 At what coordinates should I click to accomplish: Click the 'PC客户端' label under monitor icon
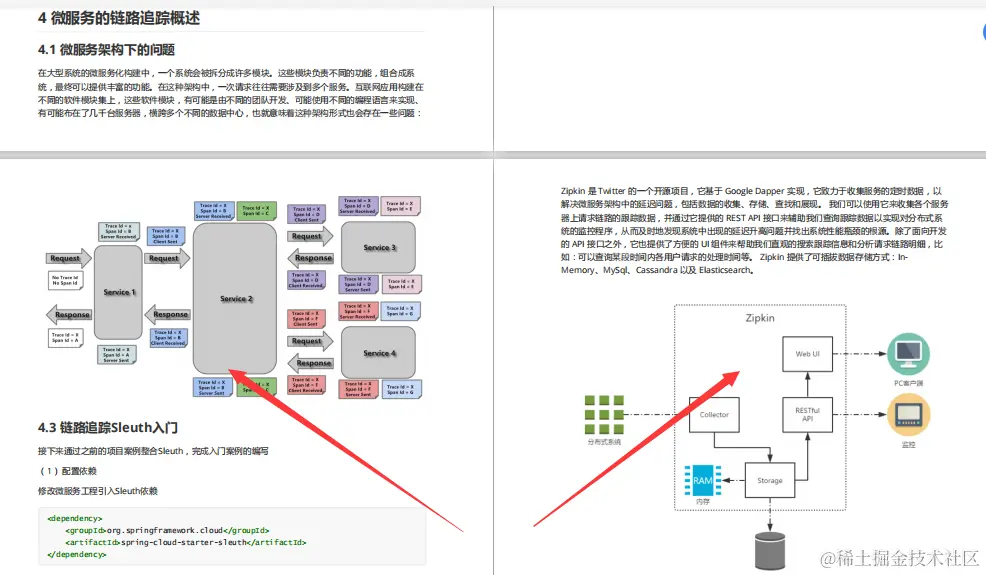[908, 382]
